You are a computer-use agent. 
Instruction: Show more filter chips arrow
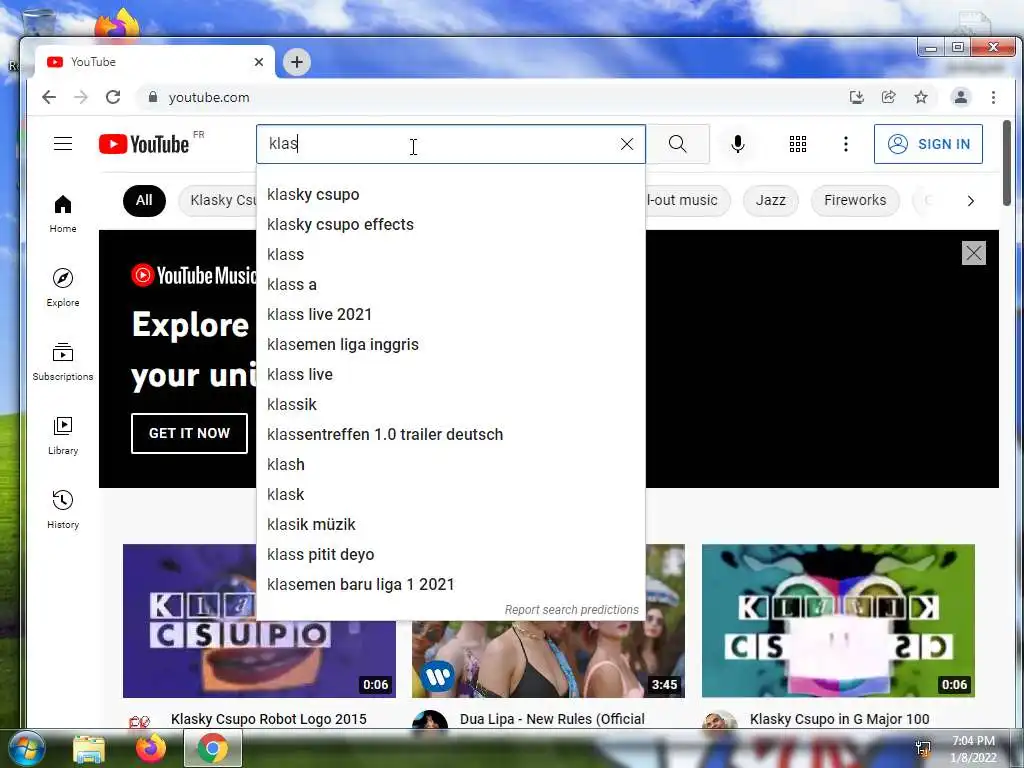[970, 200]
